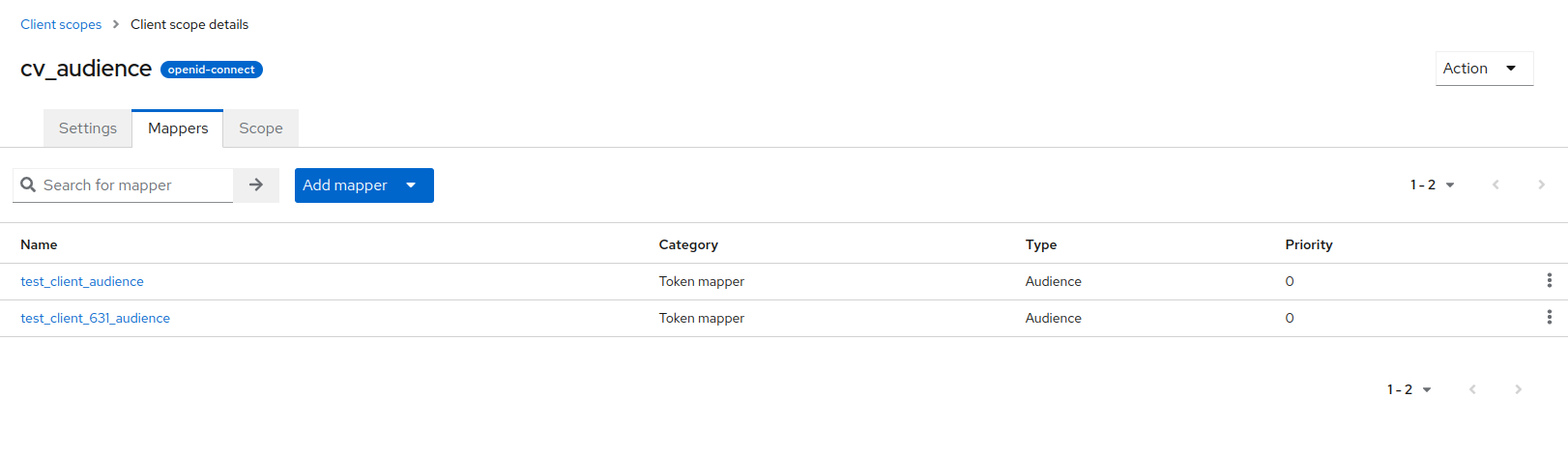Expand the bottom 1-2 per-page selector
The image size is (1568, 455).
1408,389
